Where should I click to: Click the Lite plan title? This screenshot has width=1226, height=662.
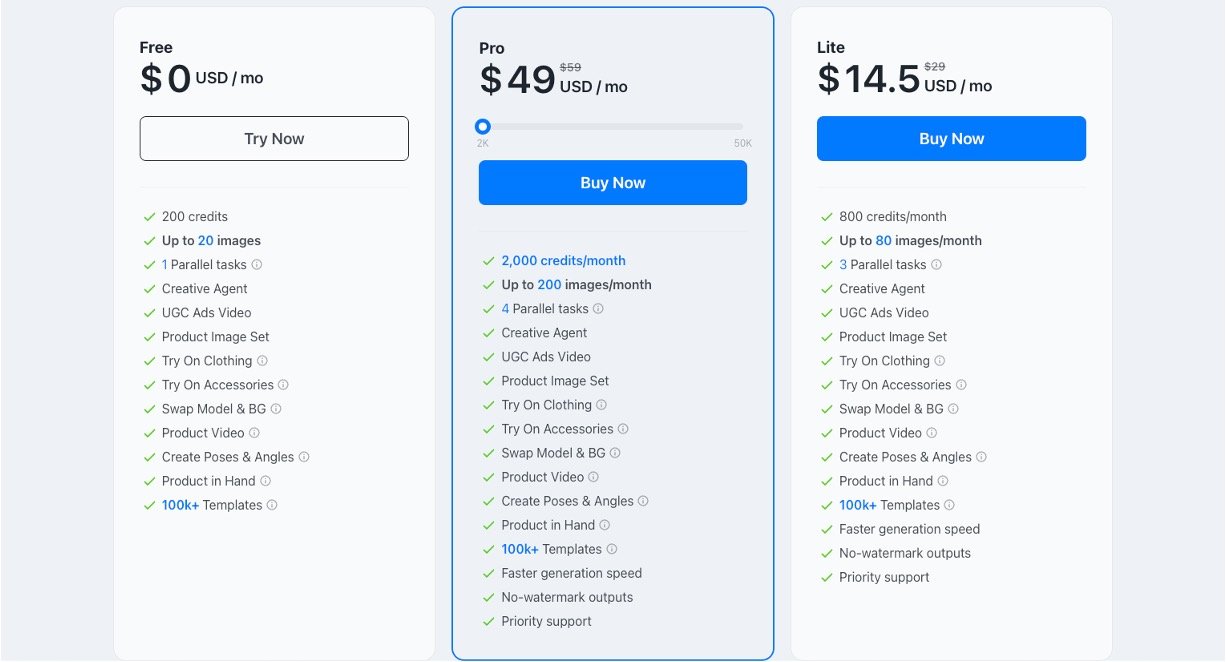click(831, 48)
